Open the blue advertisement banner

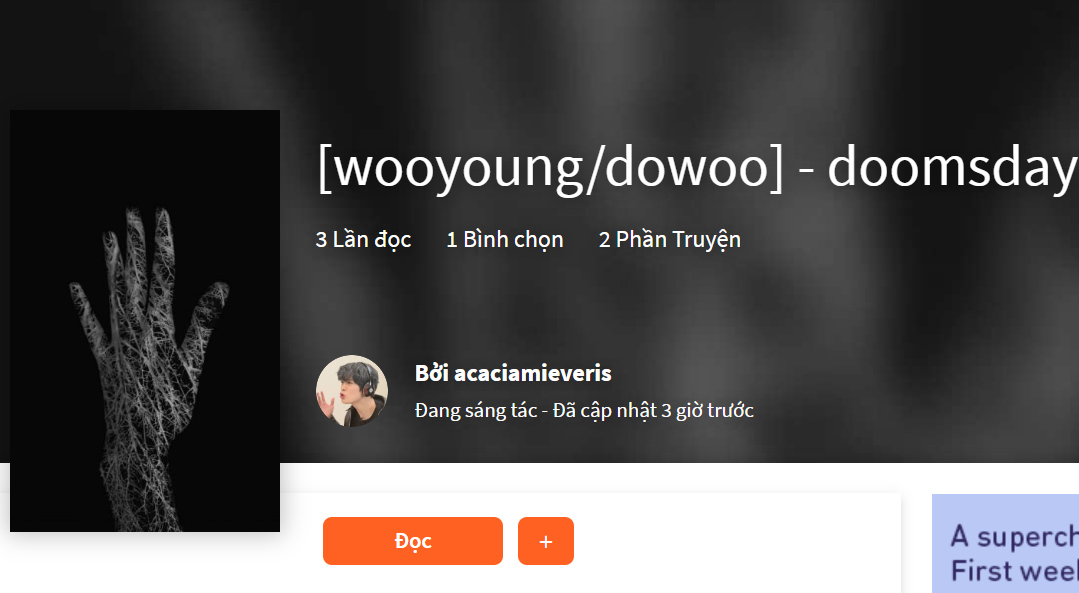(x=1005, y=543)
